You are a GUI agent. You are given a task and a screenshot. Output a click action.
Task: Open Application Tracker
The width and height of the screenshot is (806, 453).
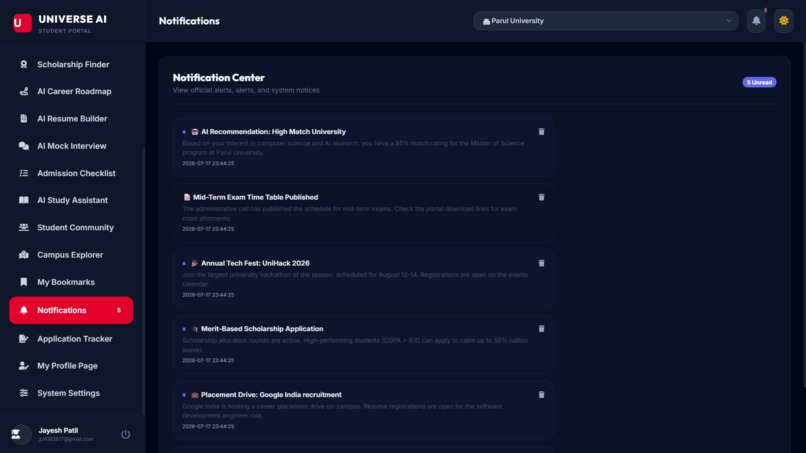coord(71,339)
